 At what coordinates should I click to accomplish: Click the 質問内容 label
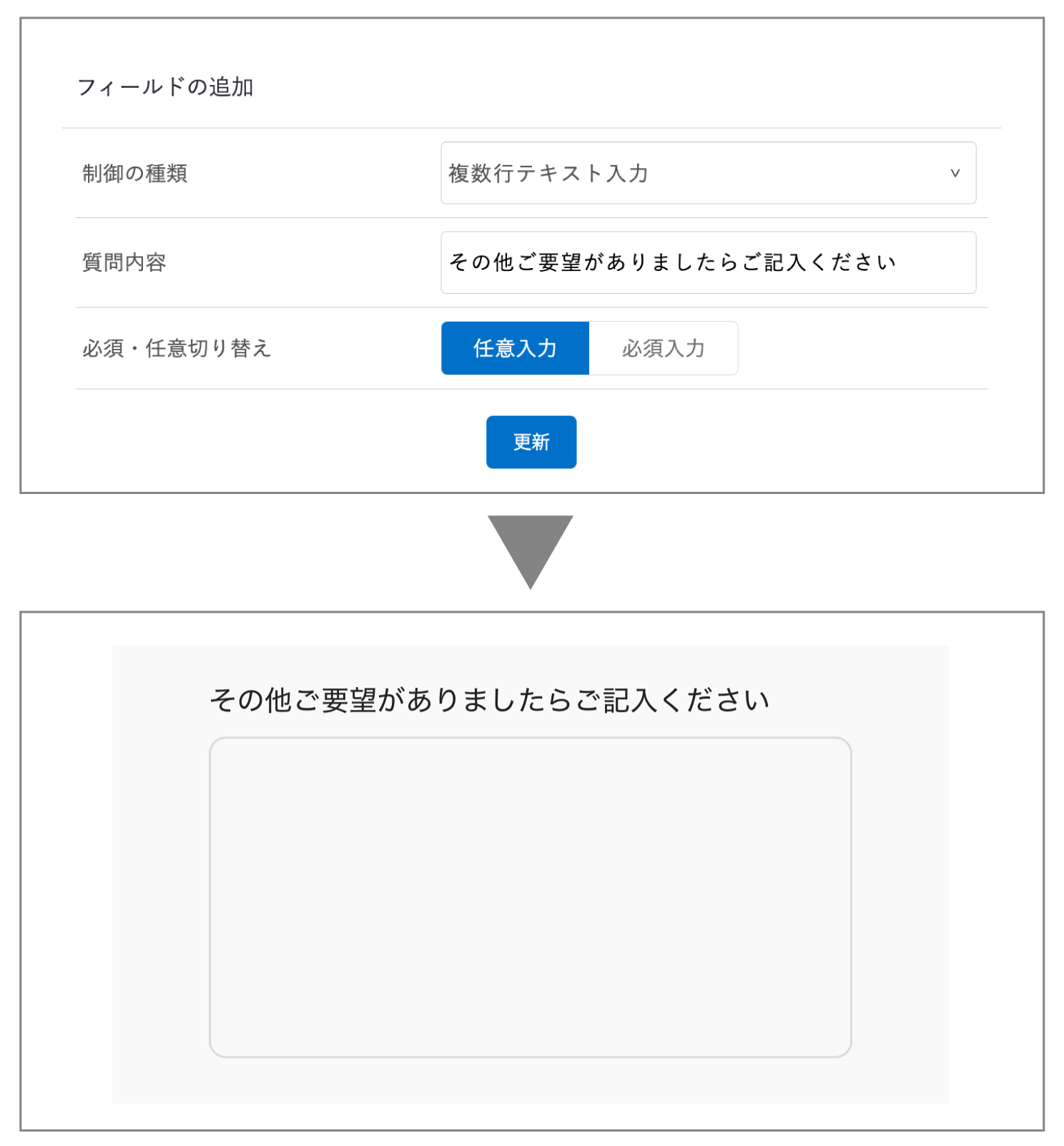coord(124,262)
